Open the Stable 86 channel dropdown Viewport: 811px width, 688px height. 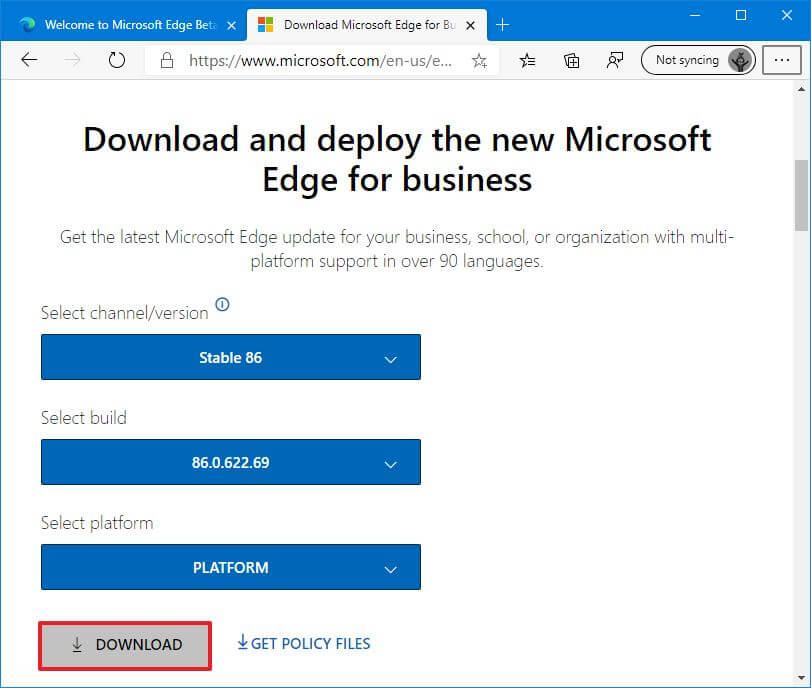(x=230, y=358)
